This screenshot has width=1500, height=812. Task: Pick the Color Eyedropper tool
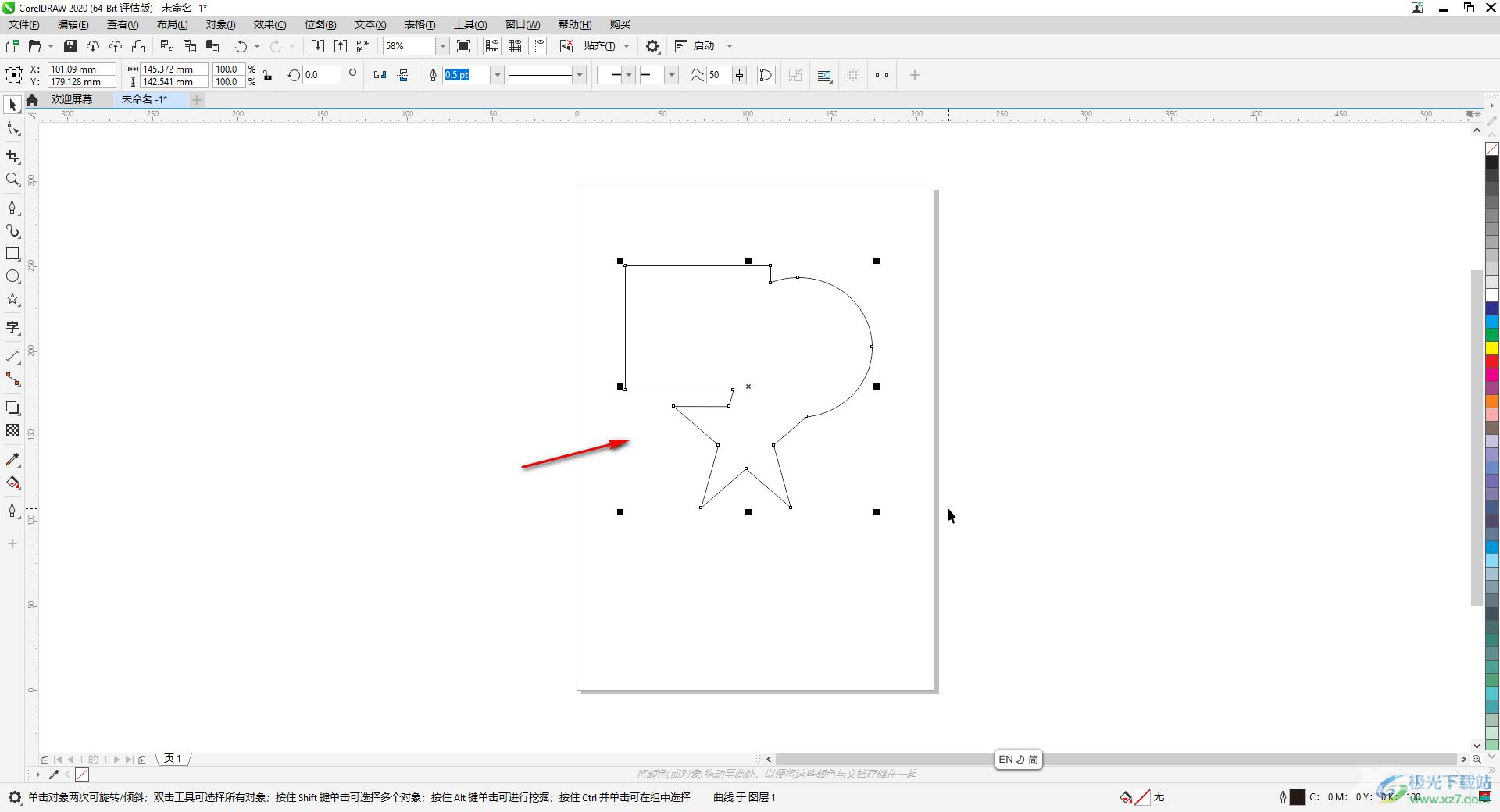(12, 459)
